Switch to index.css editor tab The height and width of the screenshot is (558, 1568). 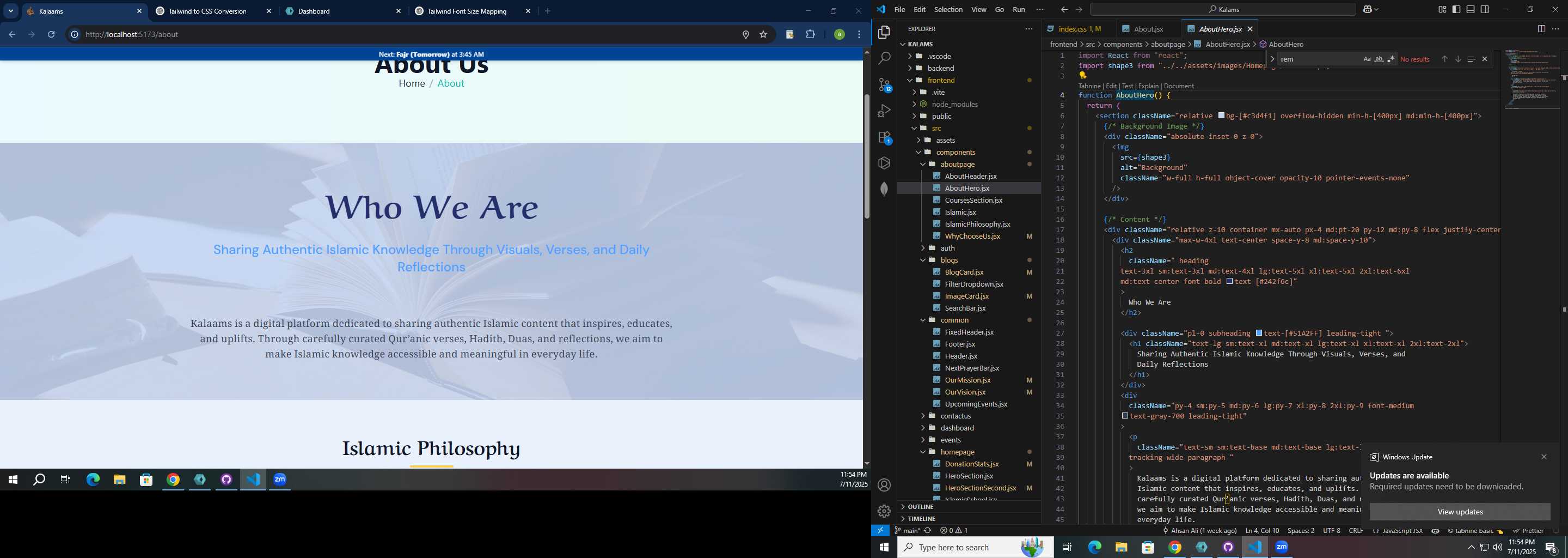click(1079, 29)
